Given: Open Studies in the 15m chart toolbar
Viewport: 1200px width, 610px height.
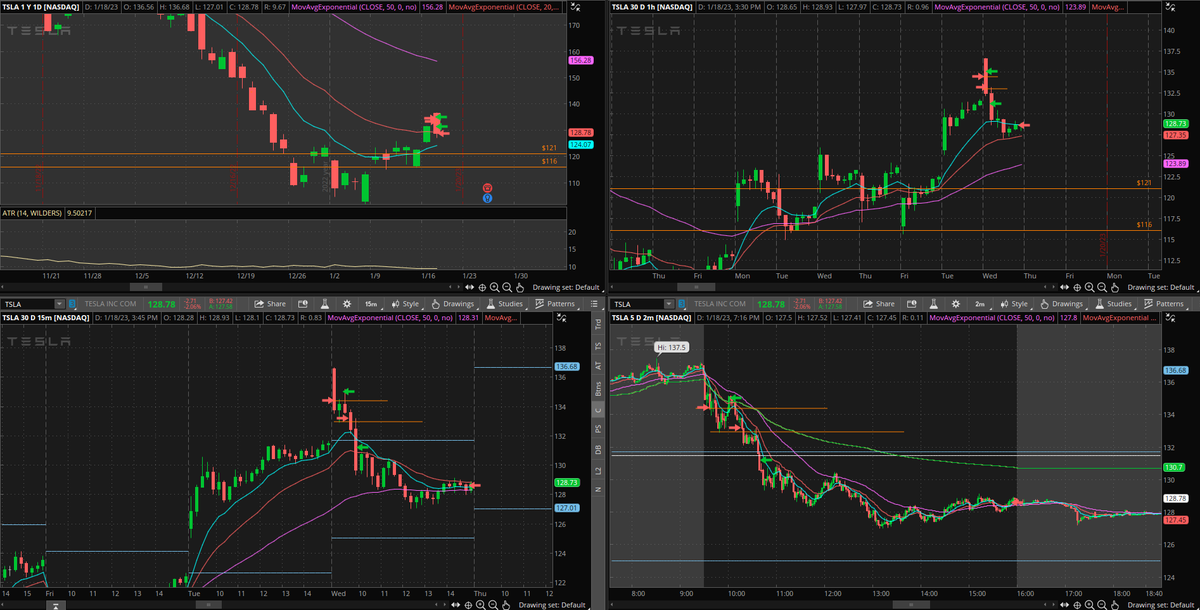Looking at the screenshot, I should point(507,303).
